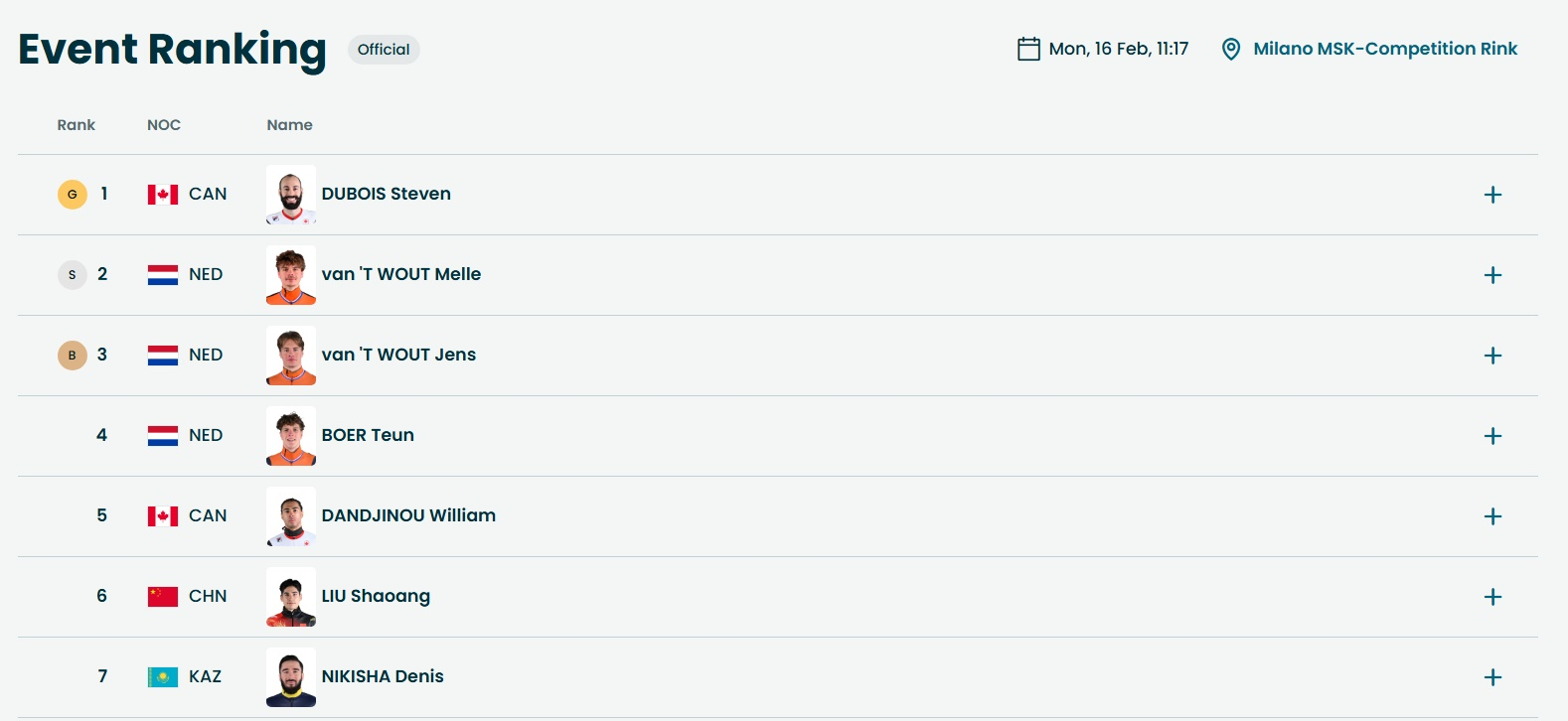Click the location pin icon
Image resolution: width=1568 pixels, height=721 pixels.
tap(1230, 49)
